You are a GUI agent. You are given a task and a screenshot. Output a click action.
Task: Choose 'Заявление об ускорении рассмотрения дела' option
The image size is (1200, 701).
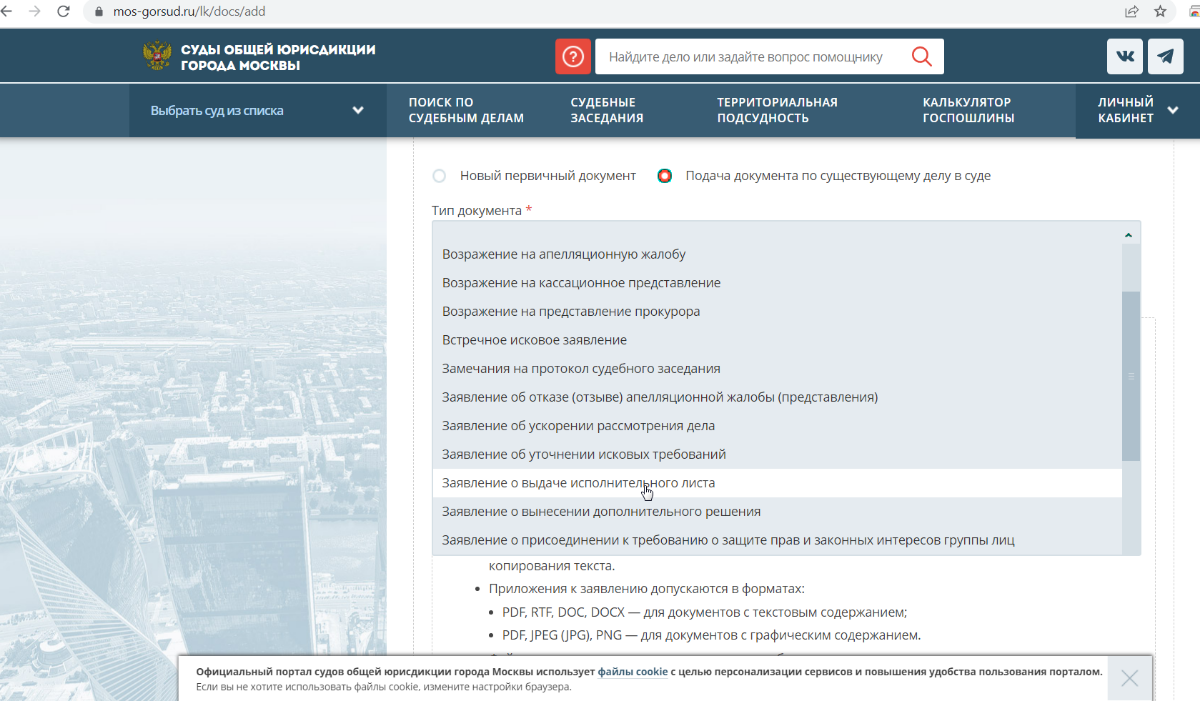tap(777, 425)
